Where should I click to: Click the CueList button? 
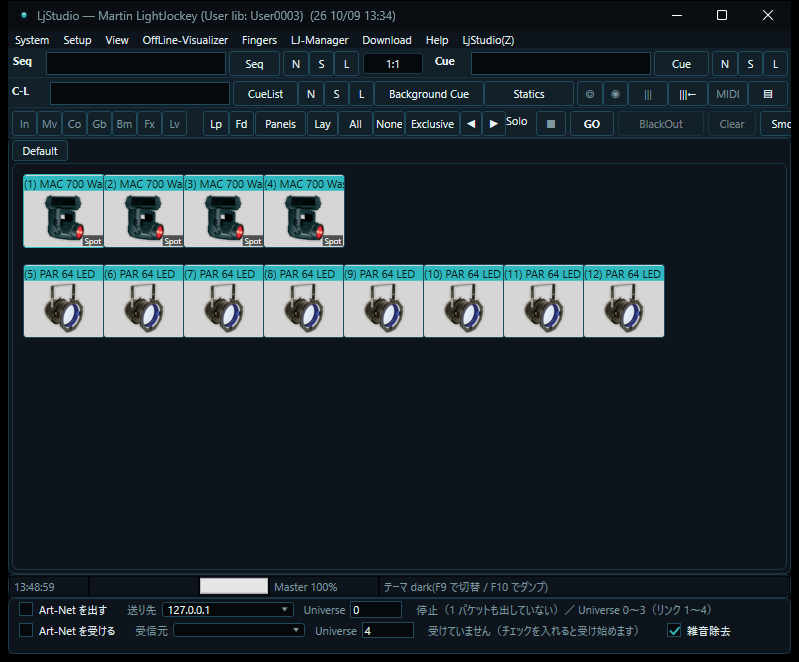point(265,94)
